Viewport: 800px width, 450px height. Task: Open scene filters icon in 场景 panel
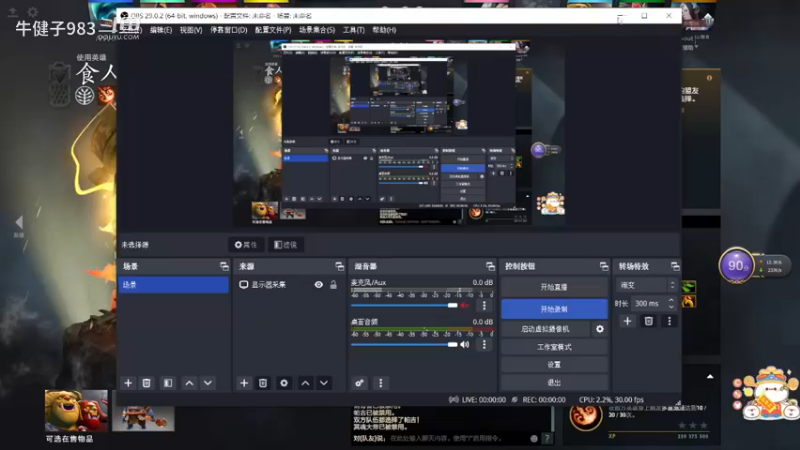pos(168,383)
